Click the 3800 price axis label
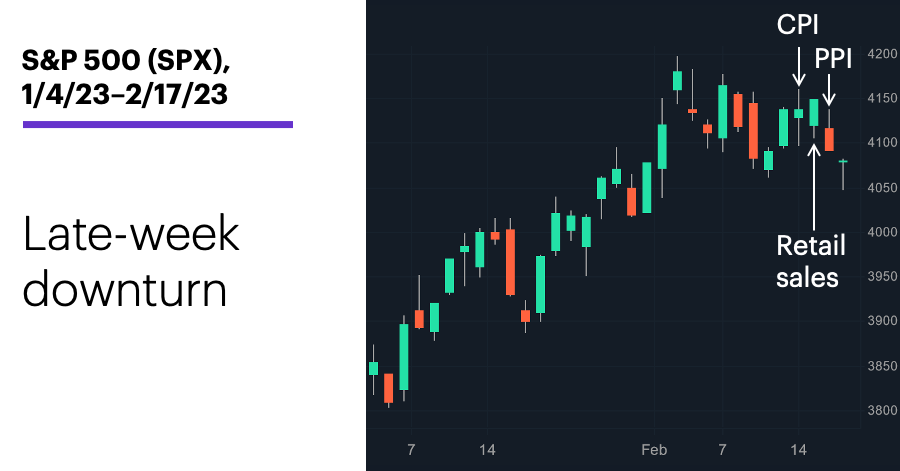Viewport: 900px width, 471px height. point(882,410)
